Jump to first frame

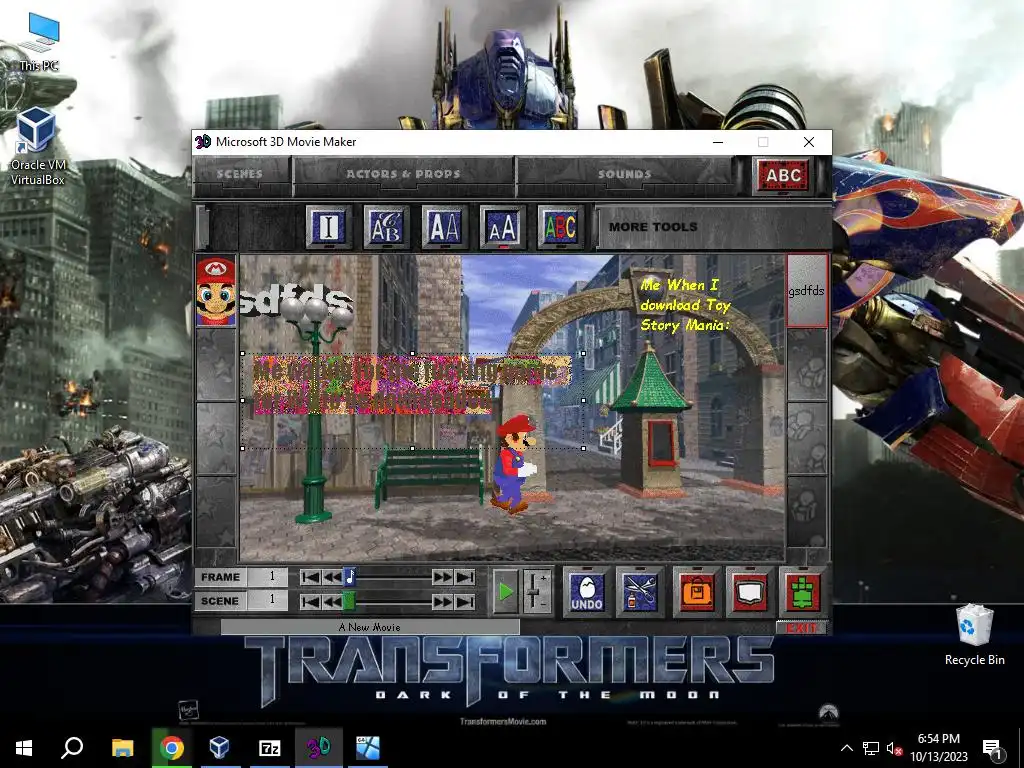coord(311,577)
